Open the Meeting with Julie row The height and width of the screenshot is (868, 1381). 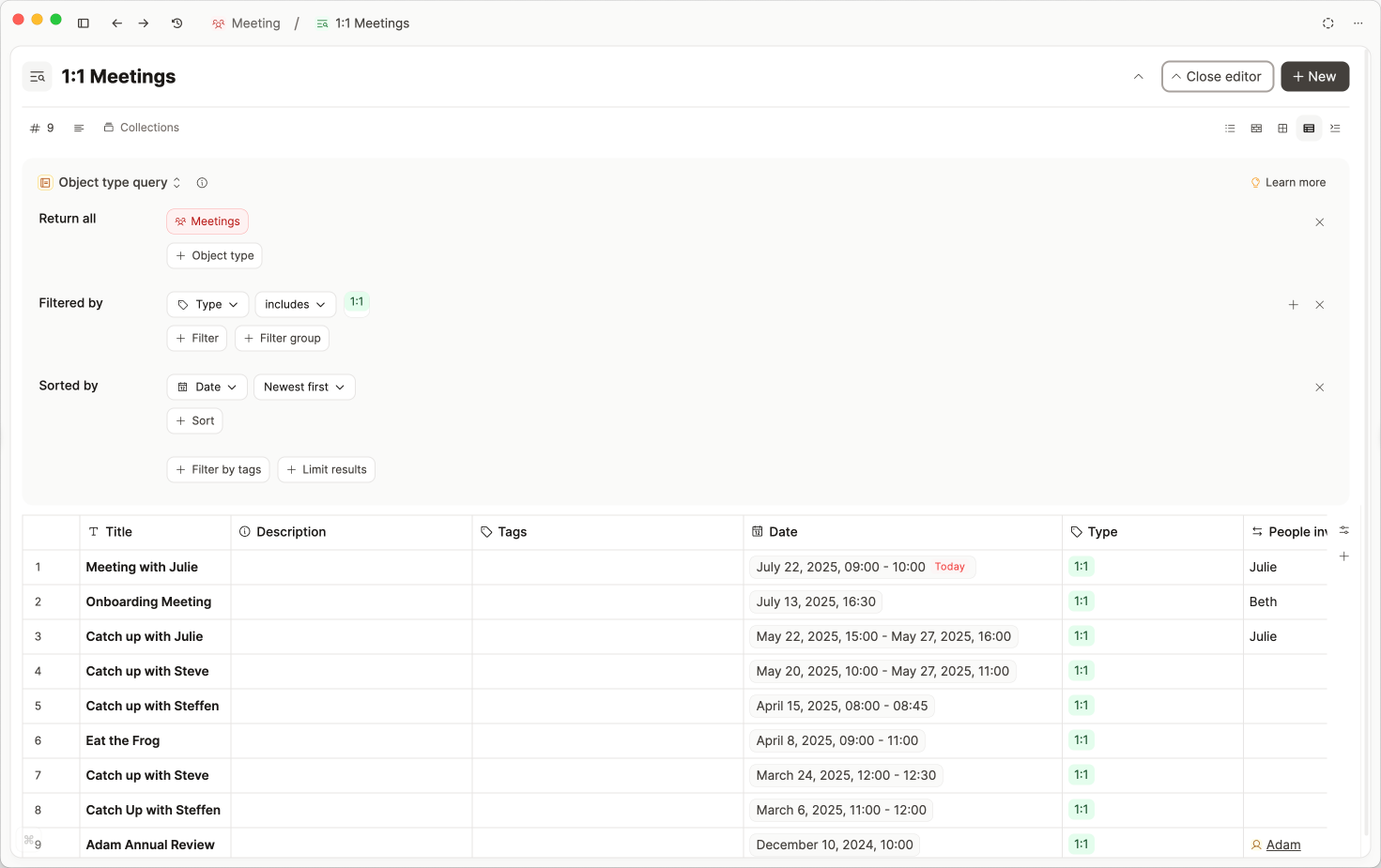(142, 567)
